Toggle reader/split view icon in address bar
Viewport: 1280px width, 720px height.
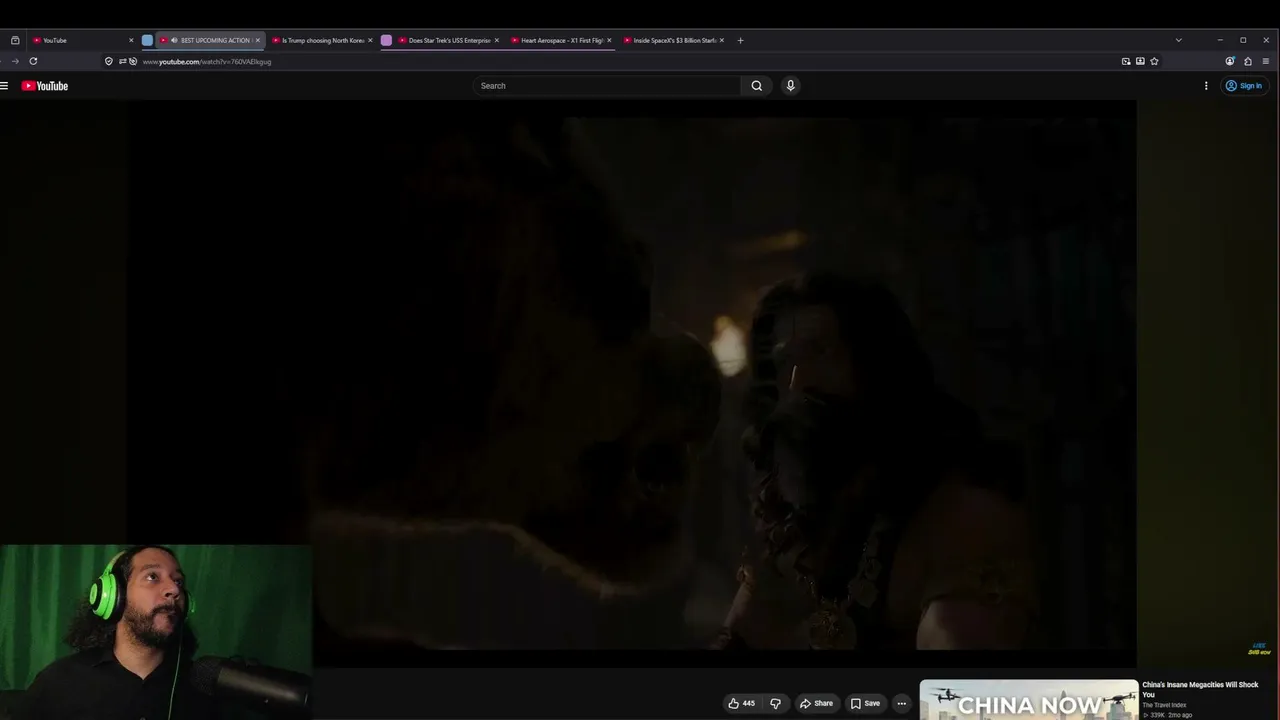(1140, 61)
